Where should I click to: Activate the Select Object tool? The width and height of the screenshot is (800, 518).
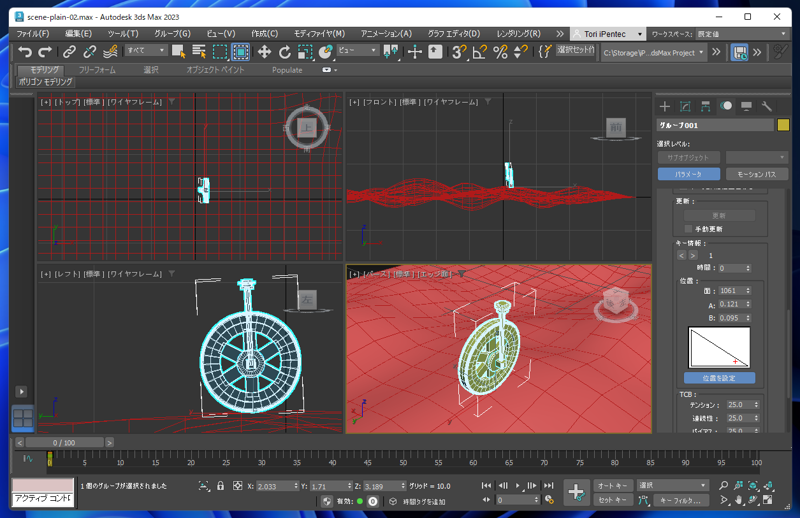tap(179, 52)
